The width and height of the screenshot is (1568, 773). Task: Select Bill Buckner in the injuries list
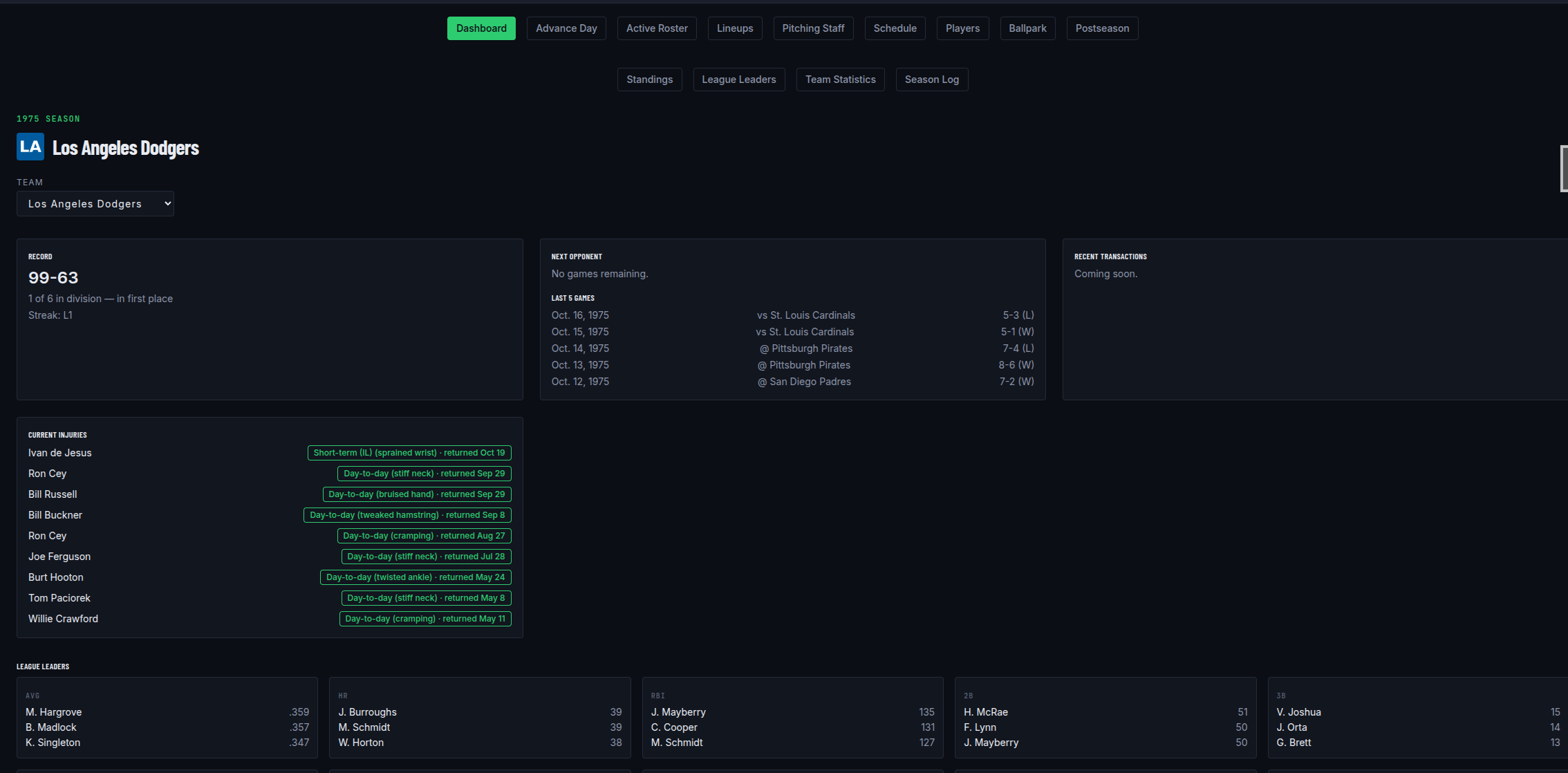click(x=55, y=515)
